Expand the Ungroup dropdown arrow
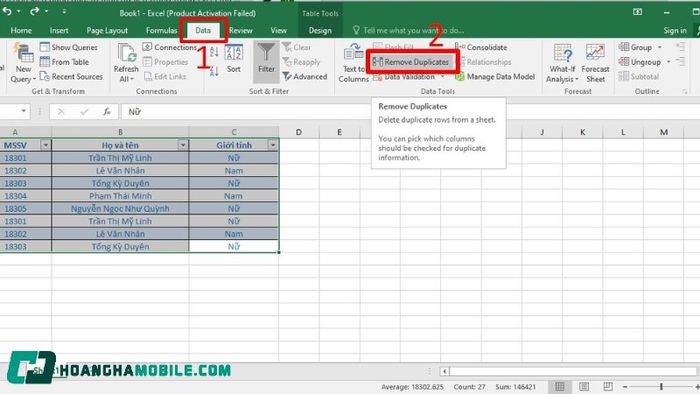The width and height of the screenshot is (700, 394). point(668,62)
